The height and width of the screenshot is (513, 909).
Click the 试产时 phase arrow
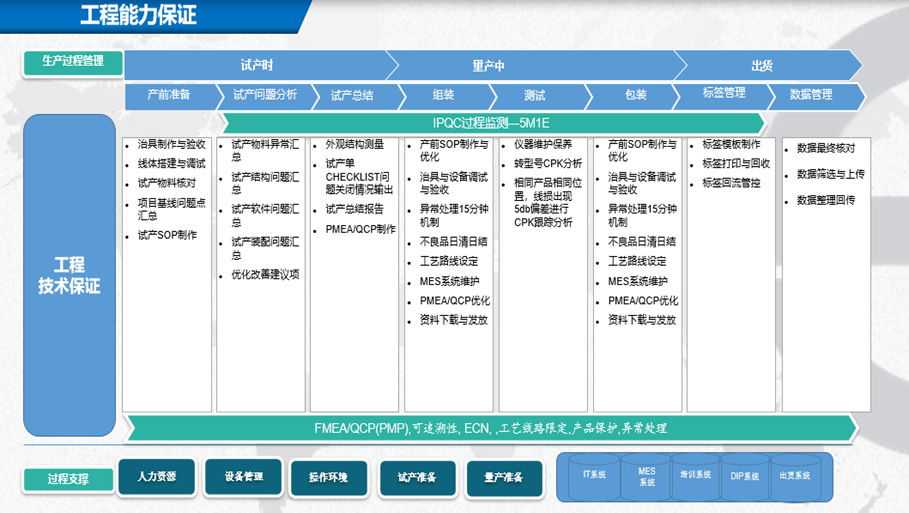(x=257, y=66)
